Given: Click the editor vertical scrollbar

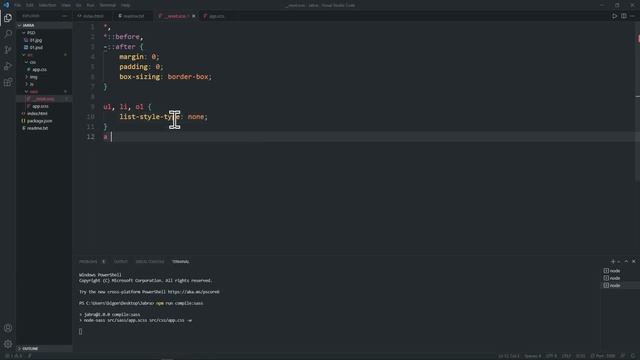Looking at the screenshot, I should click(x=638, y=102).
